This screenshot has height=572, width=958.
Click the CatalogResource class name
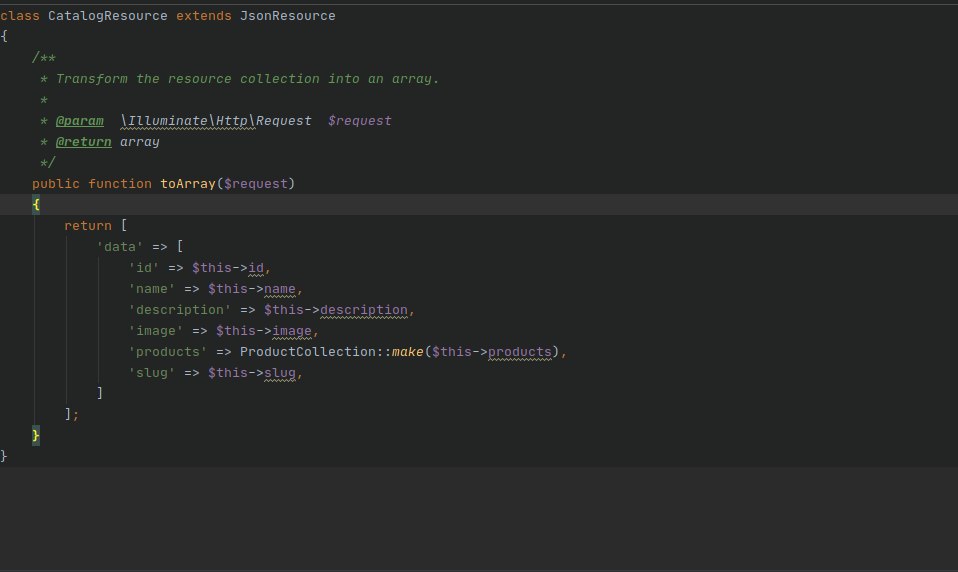click(x=108, y=16)
